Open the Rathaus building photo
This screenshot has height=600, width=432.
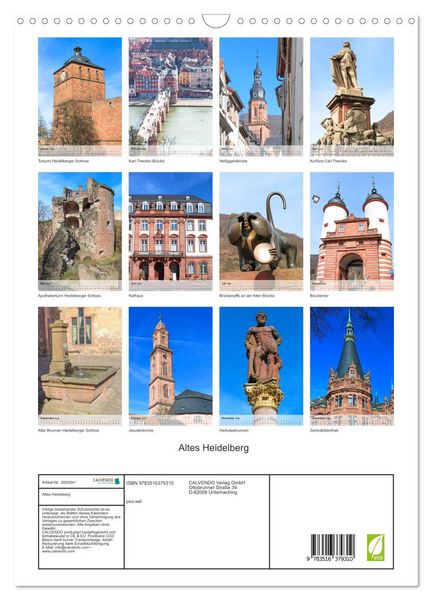pos(171,232)
